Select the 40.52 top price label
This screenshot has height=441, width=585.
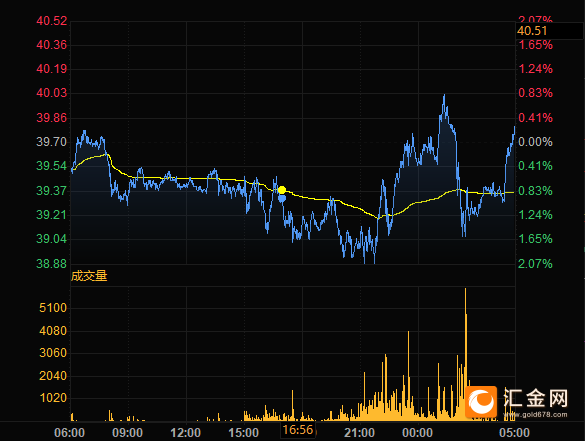click(51, 21)
